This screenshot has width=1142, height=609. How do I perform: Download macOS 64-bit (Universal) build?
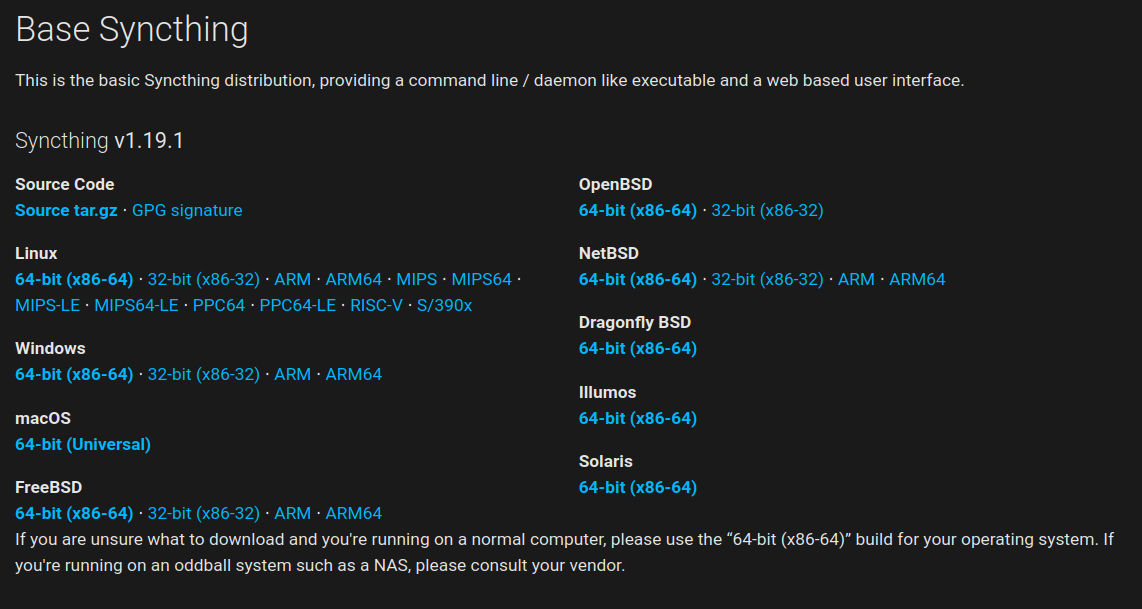click(83, 444)
